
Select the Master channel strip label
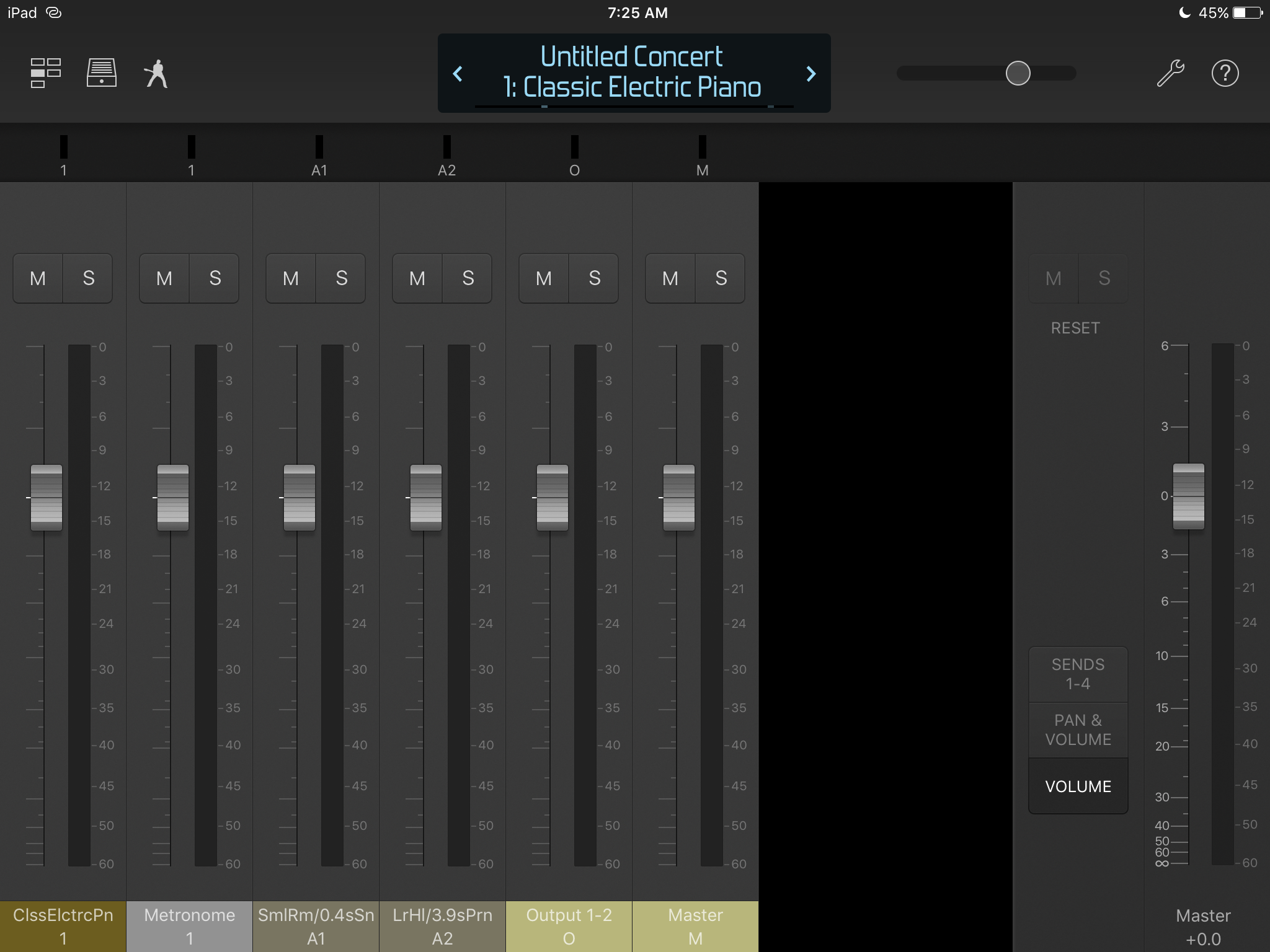tap(695, 926)
